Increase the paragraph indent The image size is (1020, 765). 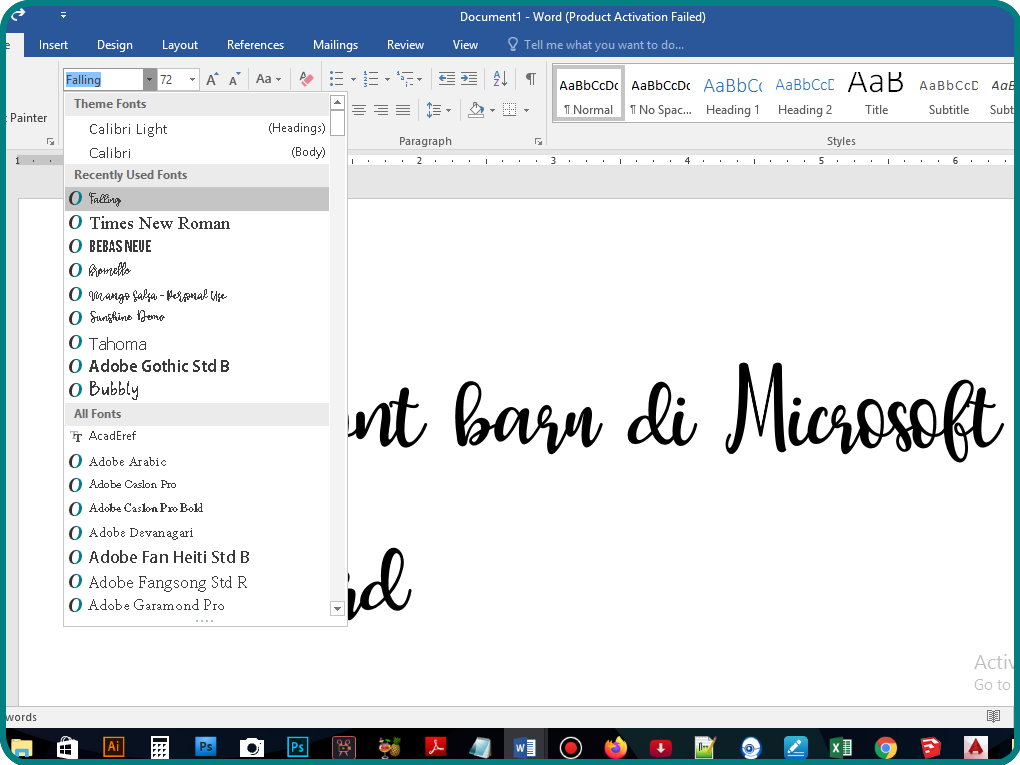469,79
